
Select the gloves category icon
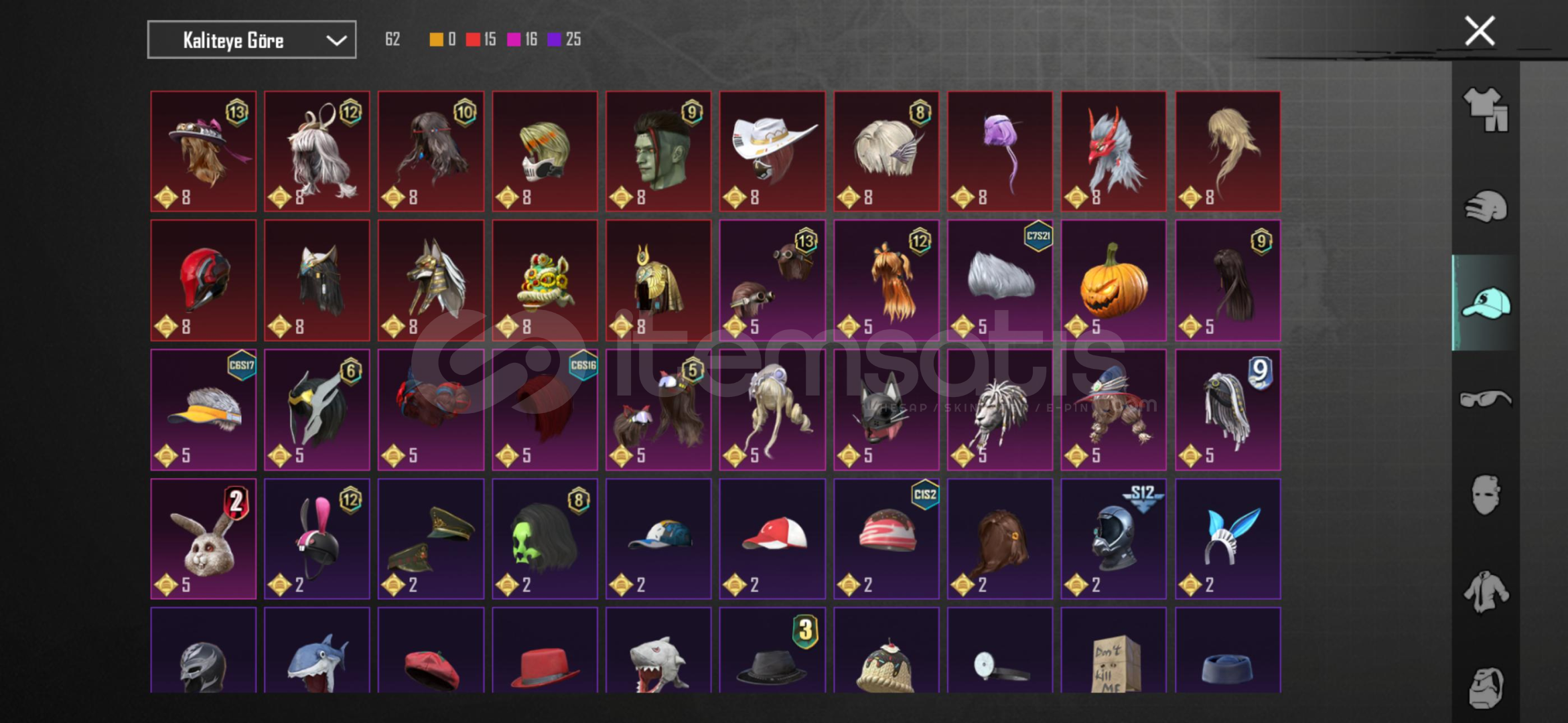point(1486,206)
